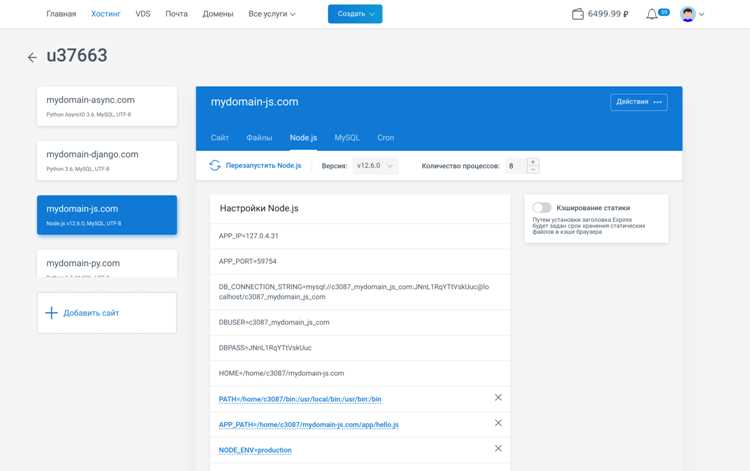The image size is (750, 471).
Task: Remove the PATH variable with its X
Action: [498, 397]
